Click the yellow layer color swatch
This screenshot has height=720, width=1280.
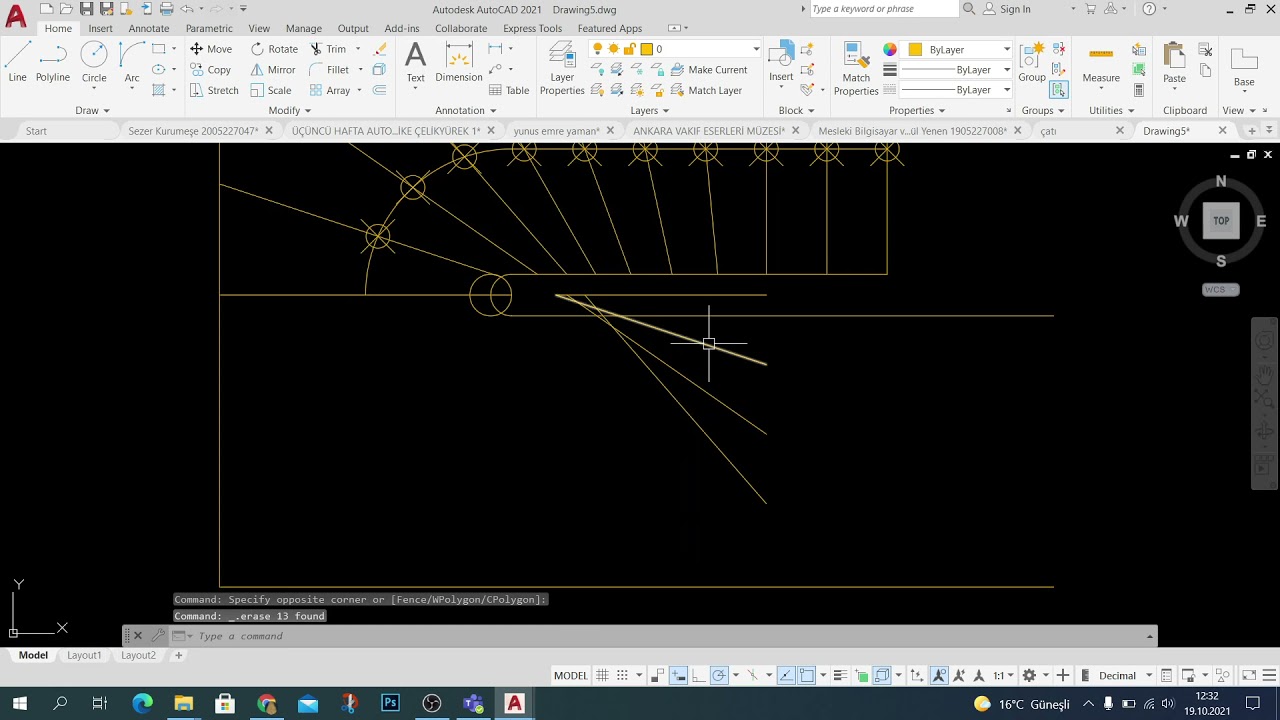point(647,49)
